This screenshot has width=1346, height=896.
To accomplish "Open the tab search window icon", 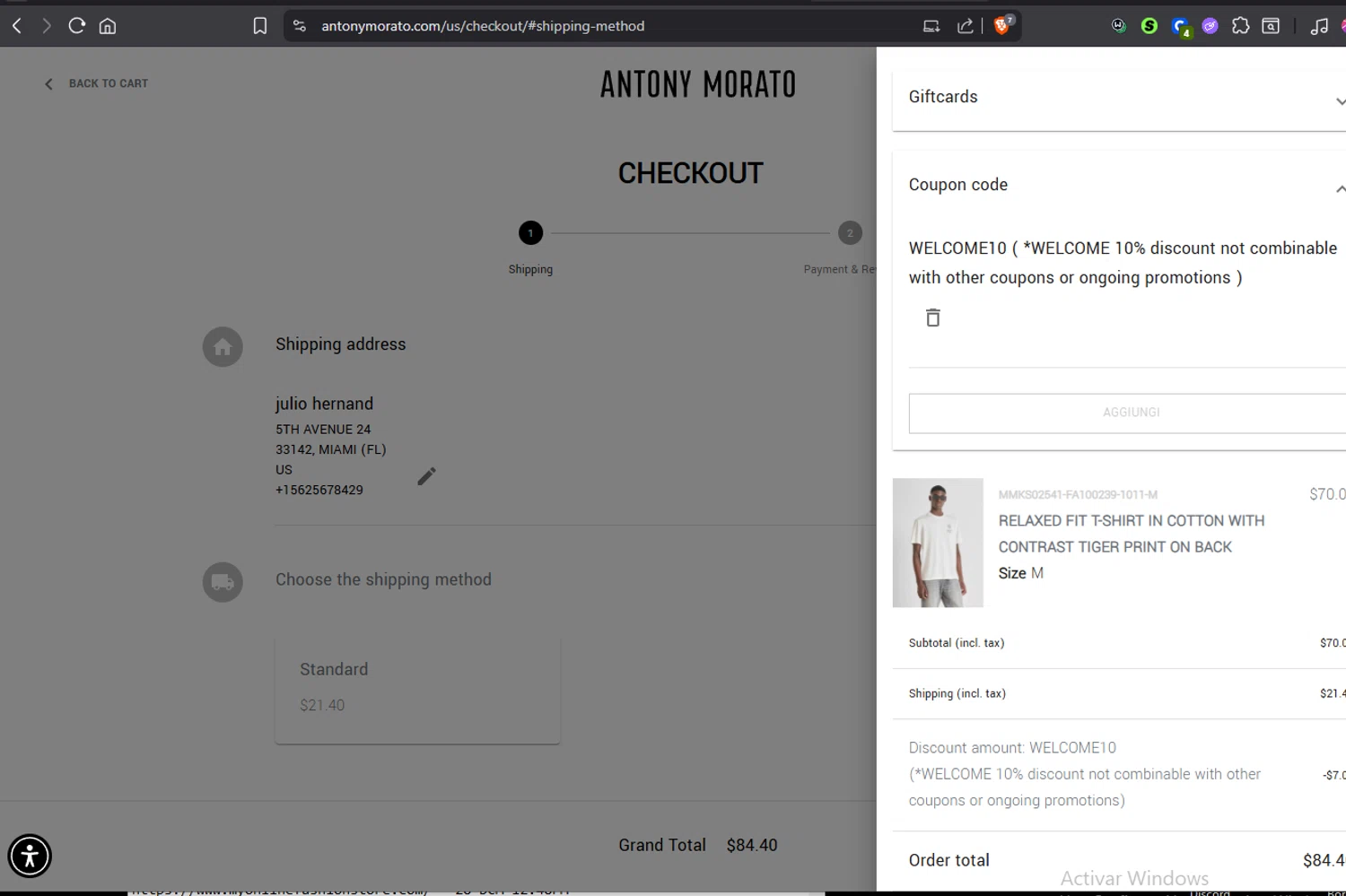I will coord(1271,26).
